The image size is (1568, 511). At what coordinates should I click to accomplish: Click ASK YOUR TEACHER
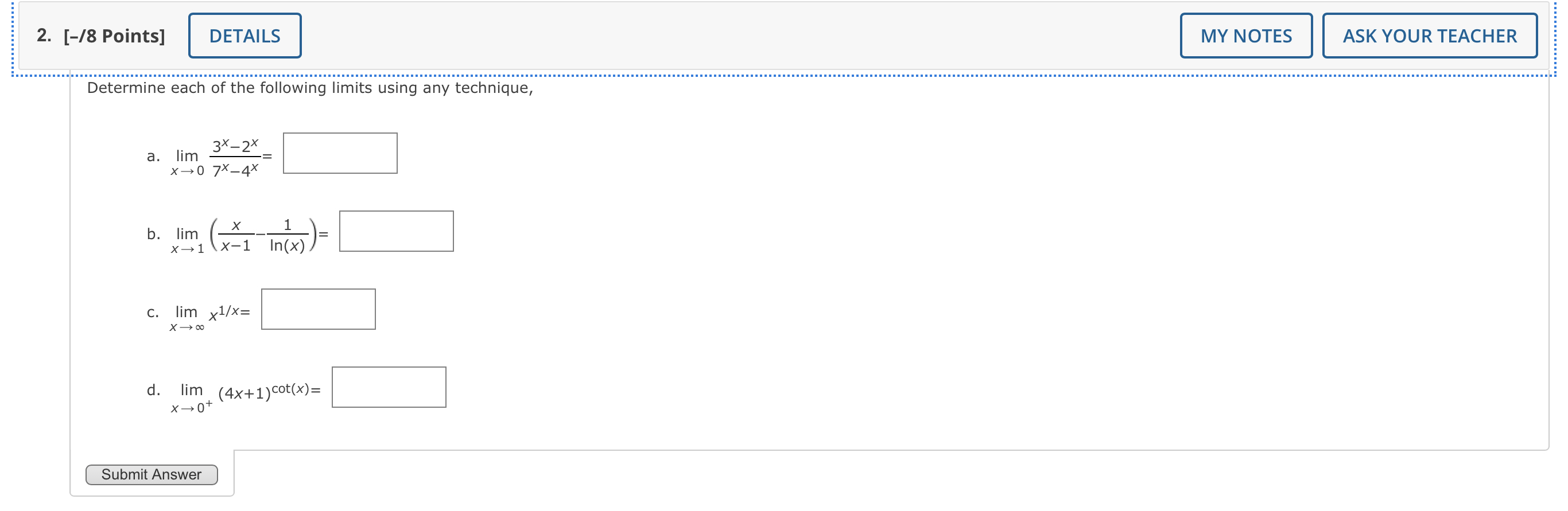point(1429,36)
